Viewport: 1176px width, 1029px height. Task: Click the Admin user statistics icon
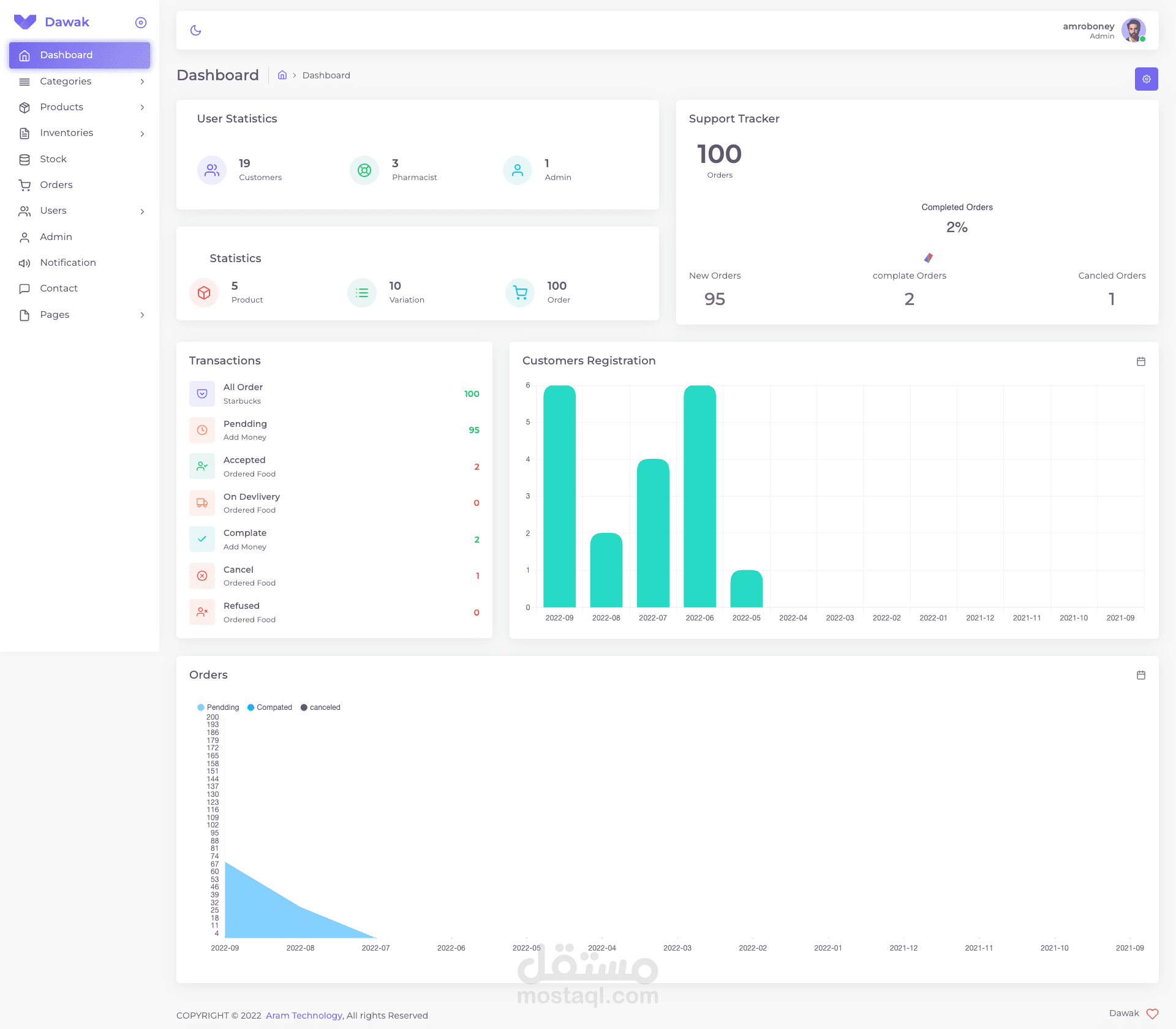[x=518, y=170]
